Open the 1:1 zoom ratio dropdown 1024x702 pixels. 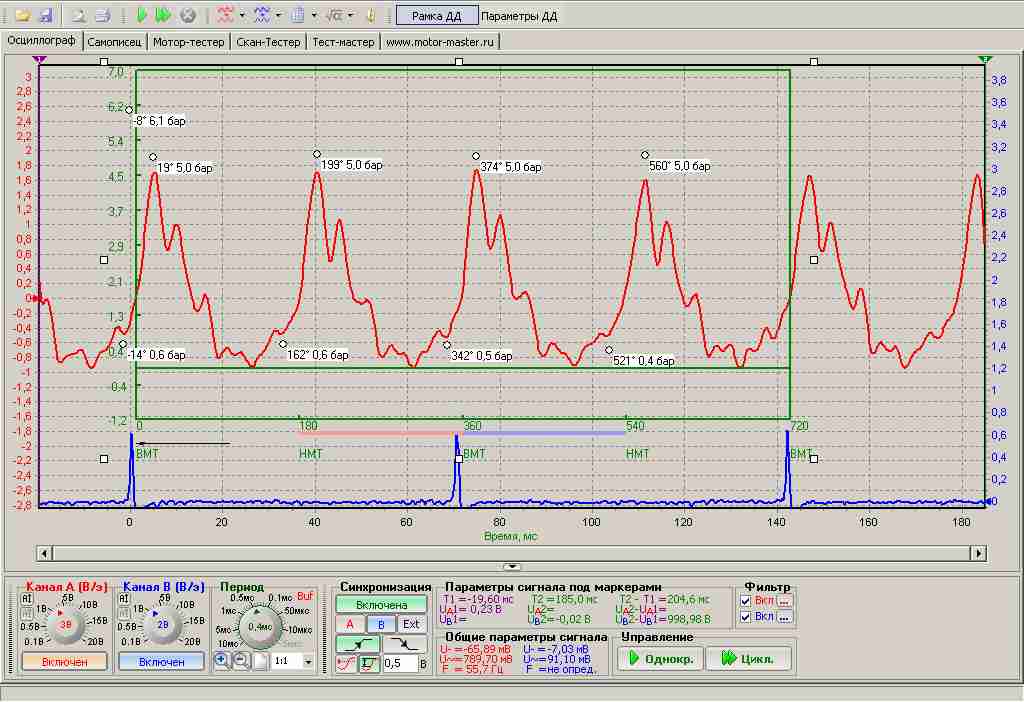click(308, 662)
